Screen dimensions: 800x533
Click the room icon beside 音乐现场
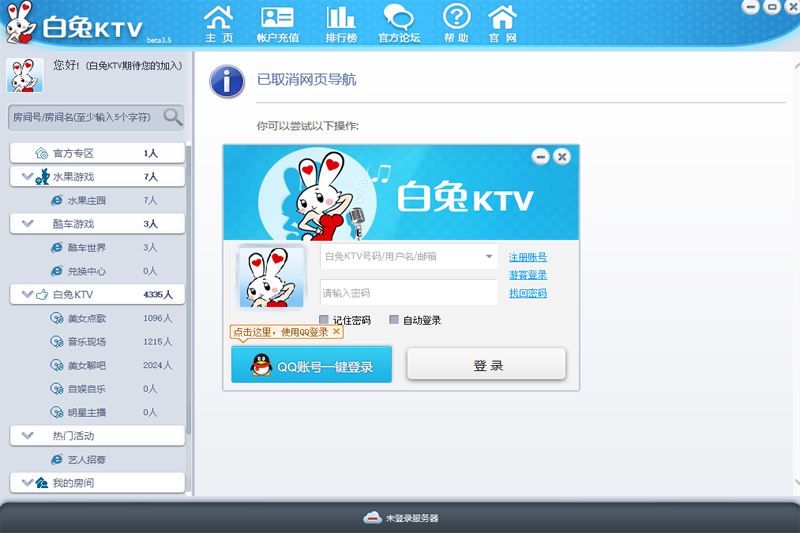point(57,342)
